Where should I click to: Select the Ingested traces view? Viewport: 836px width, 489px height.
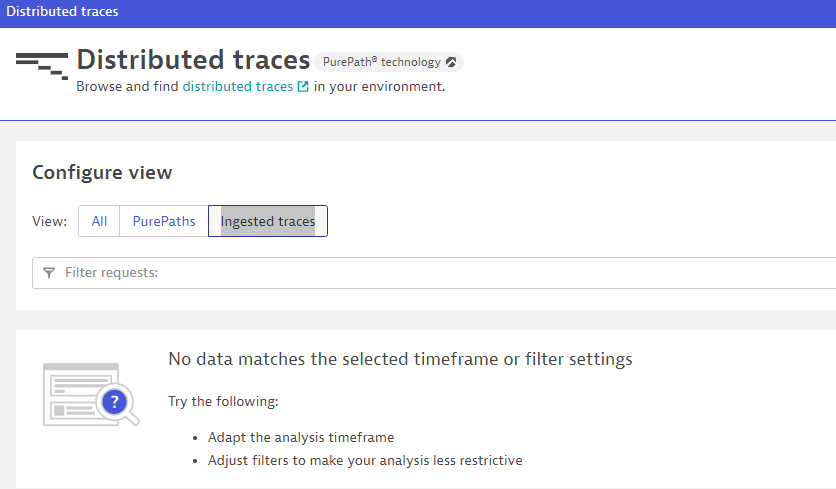pos(268,221)
